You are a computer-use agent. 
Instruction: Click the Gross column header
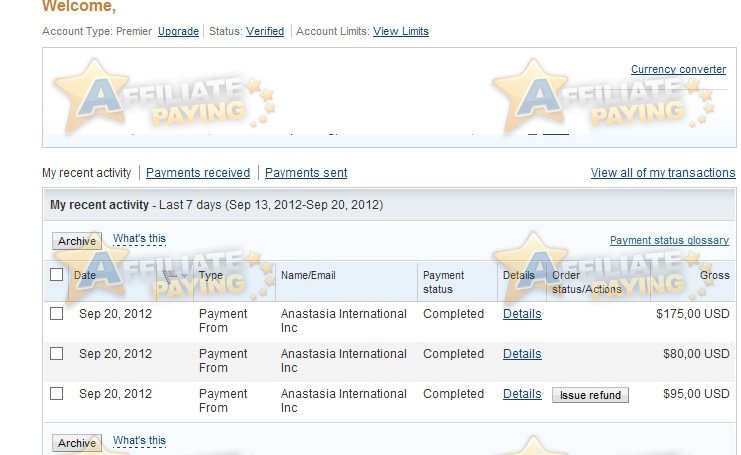(x=715, y=275)
